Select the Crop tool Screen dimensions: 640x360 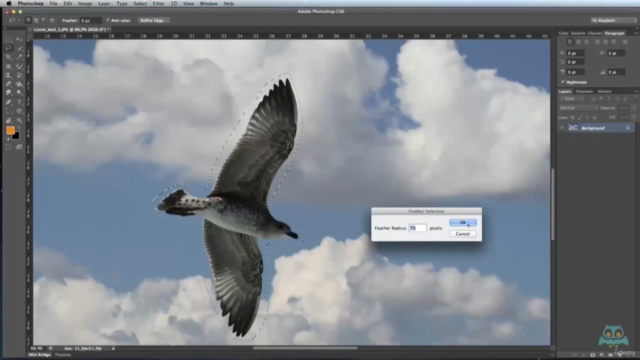(x=8, y=57)
